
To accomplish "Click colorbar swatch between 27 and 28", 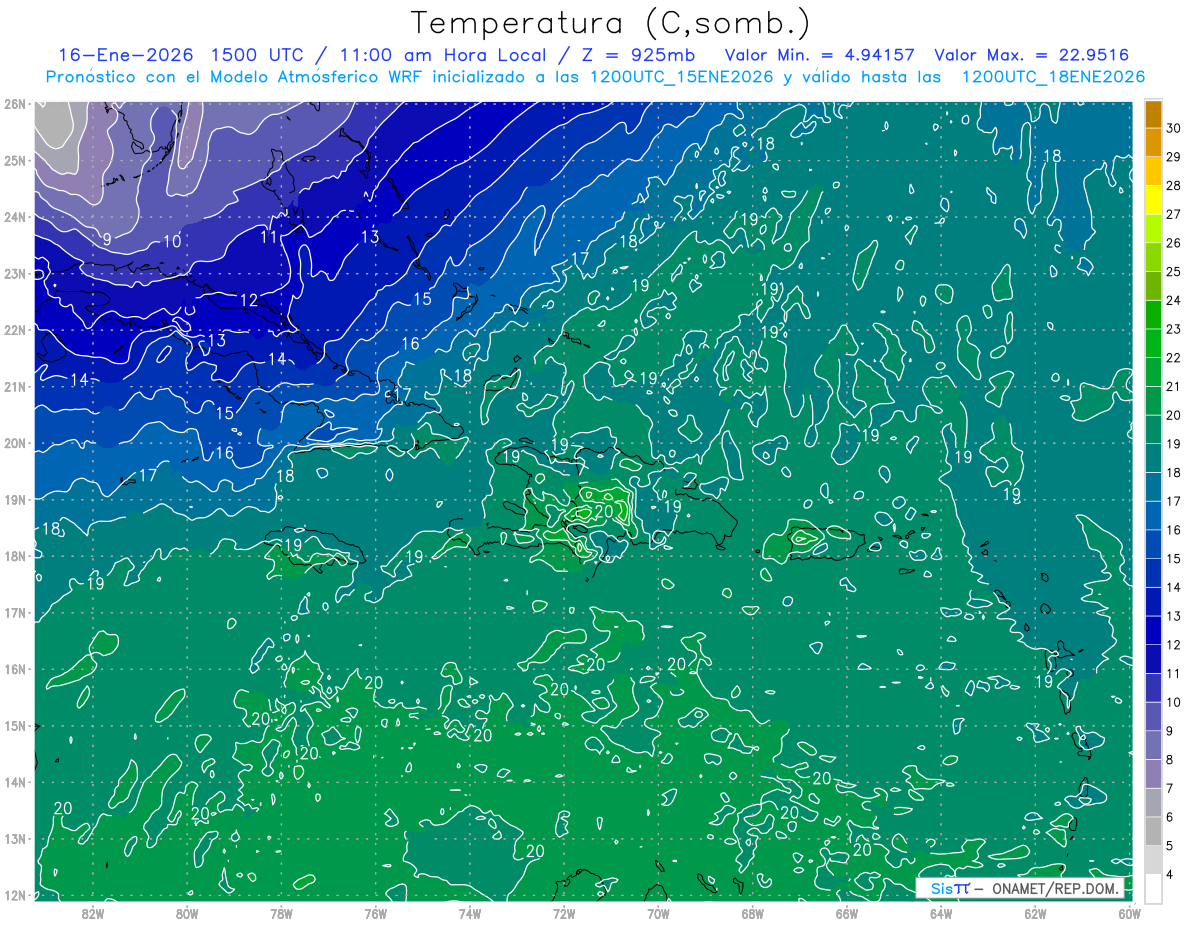I will click(1153, 200).
